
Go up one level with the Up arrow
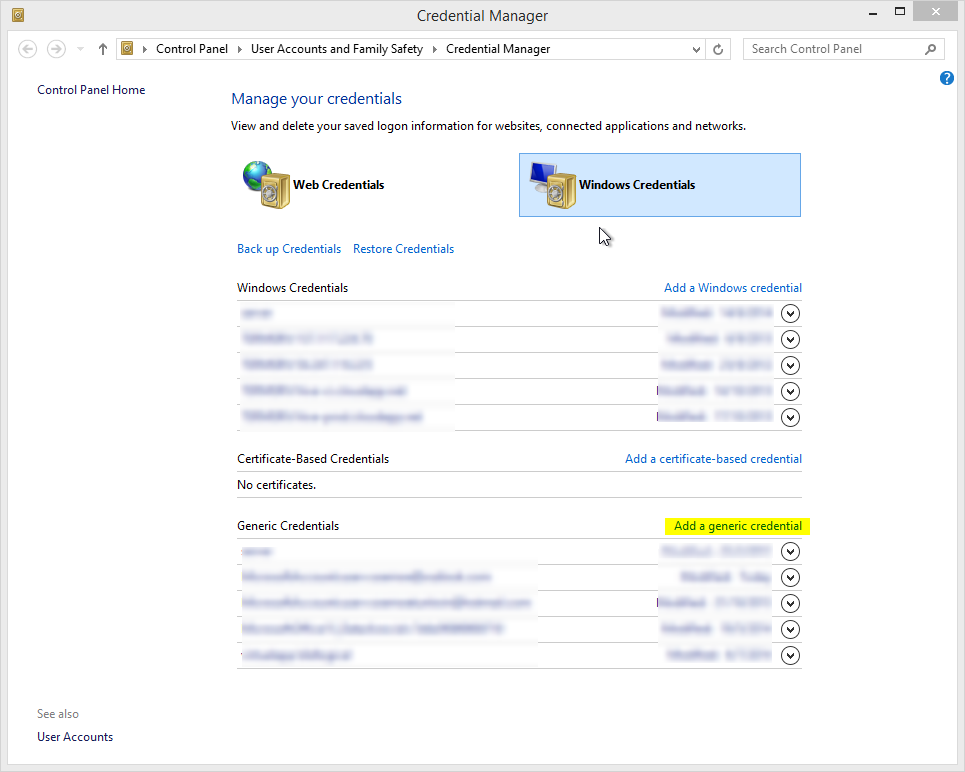103,49
